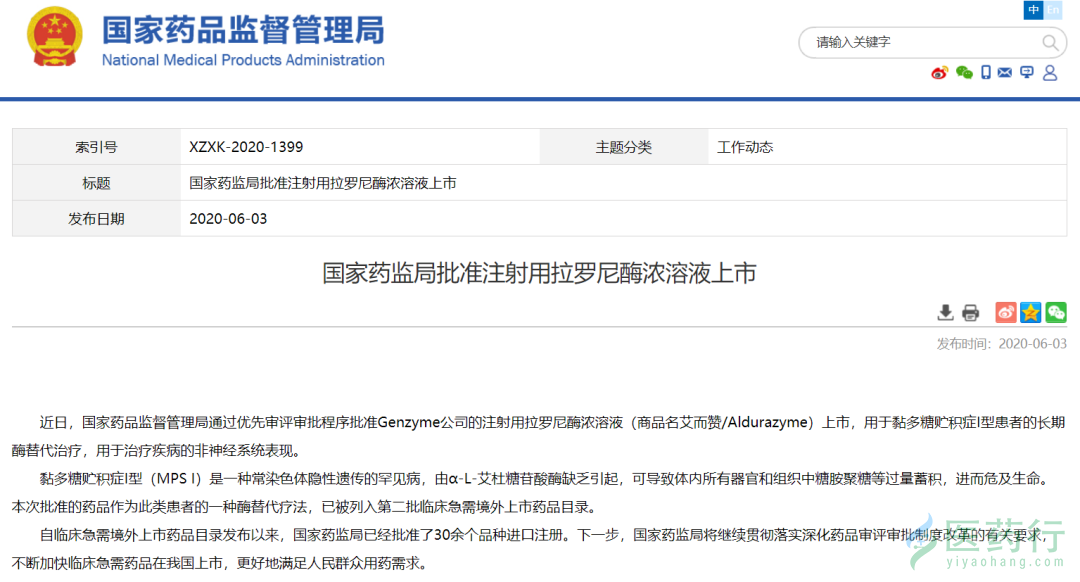This screenshot has height=582, width=1080.
Task: Click the user account icon
Action: click(1050, 72)
